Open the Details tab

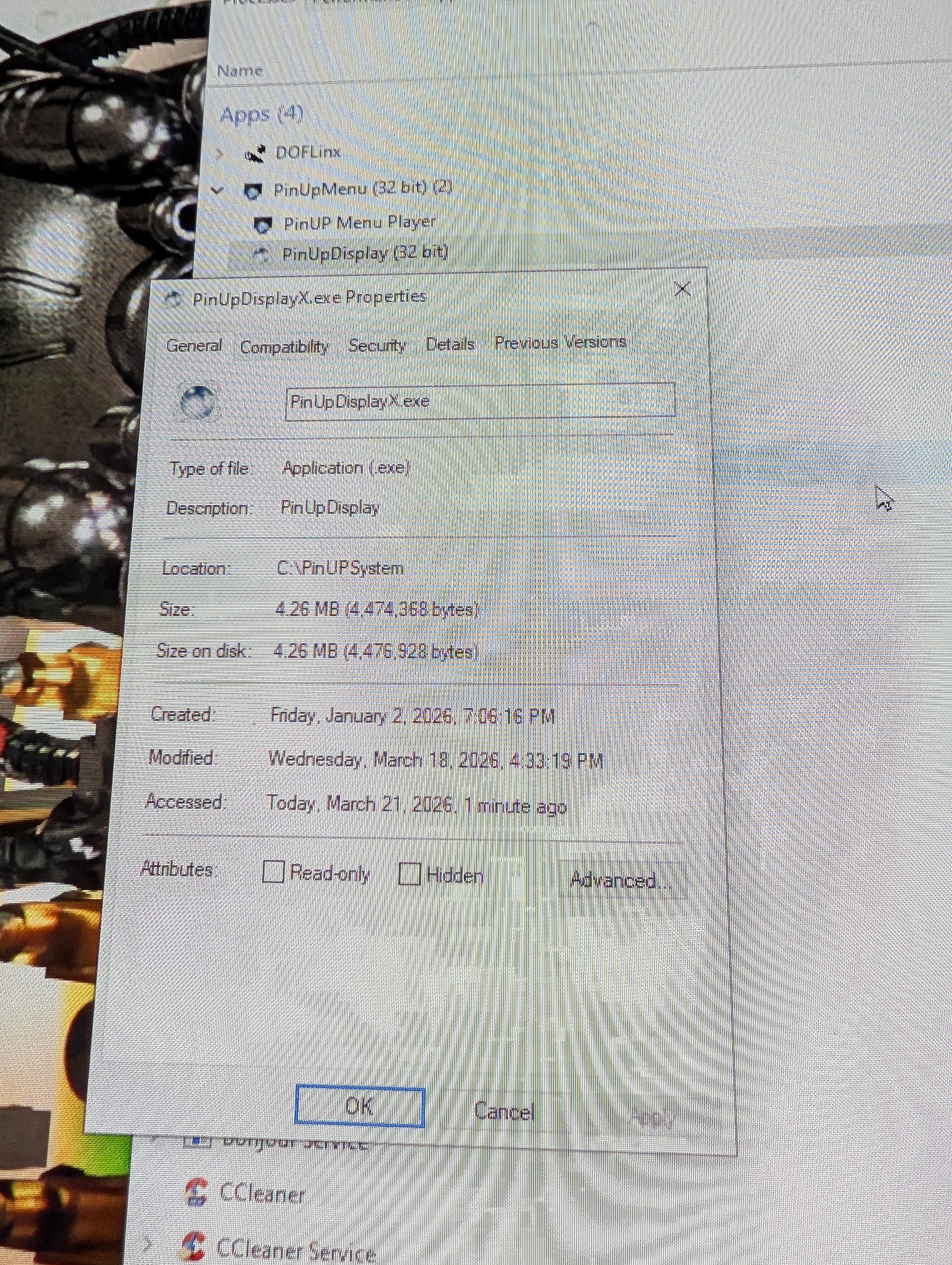click(450, 344)
